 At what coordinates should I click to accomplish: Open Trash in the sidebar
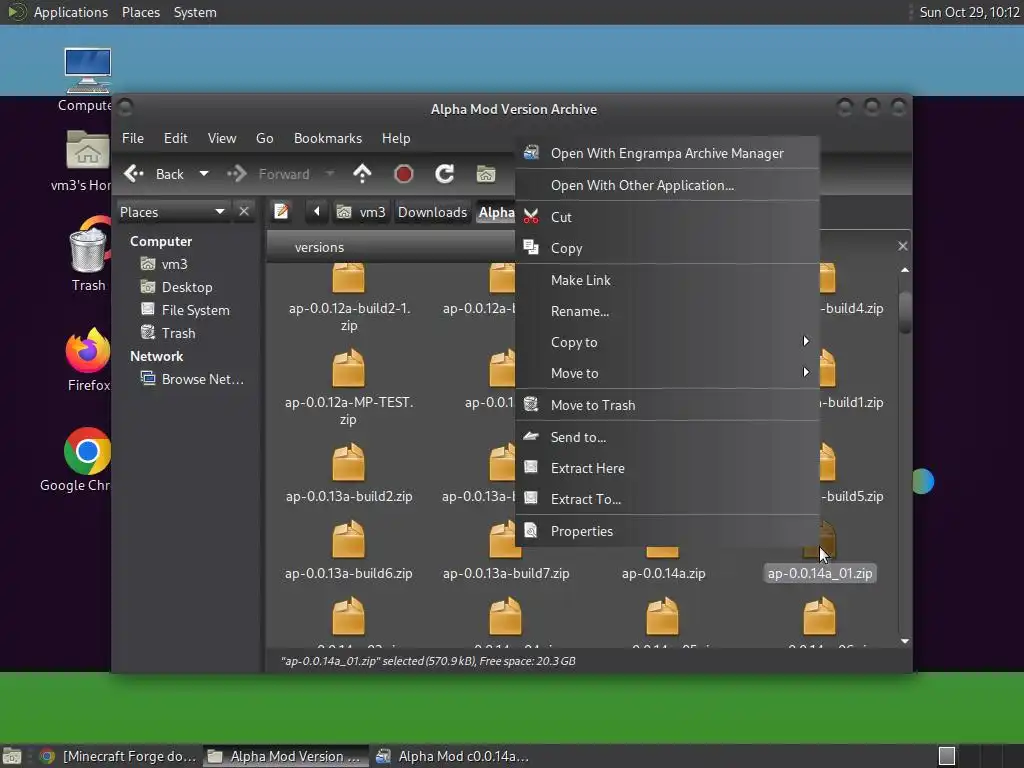coord(178,333)
